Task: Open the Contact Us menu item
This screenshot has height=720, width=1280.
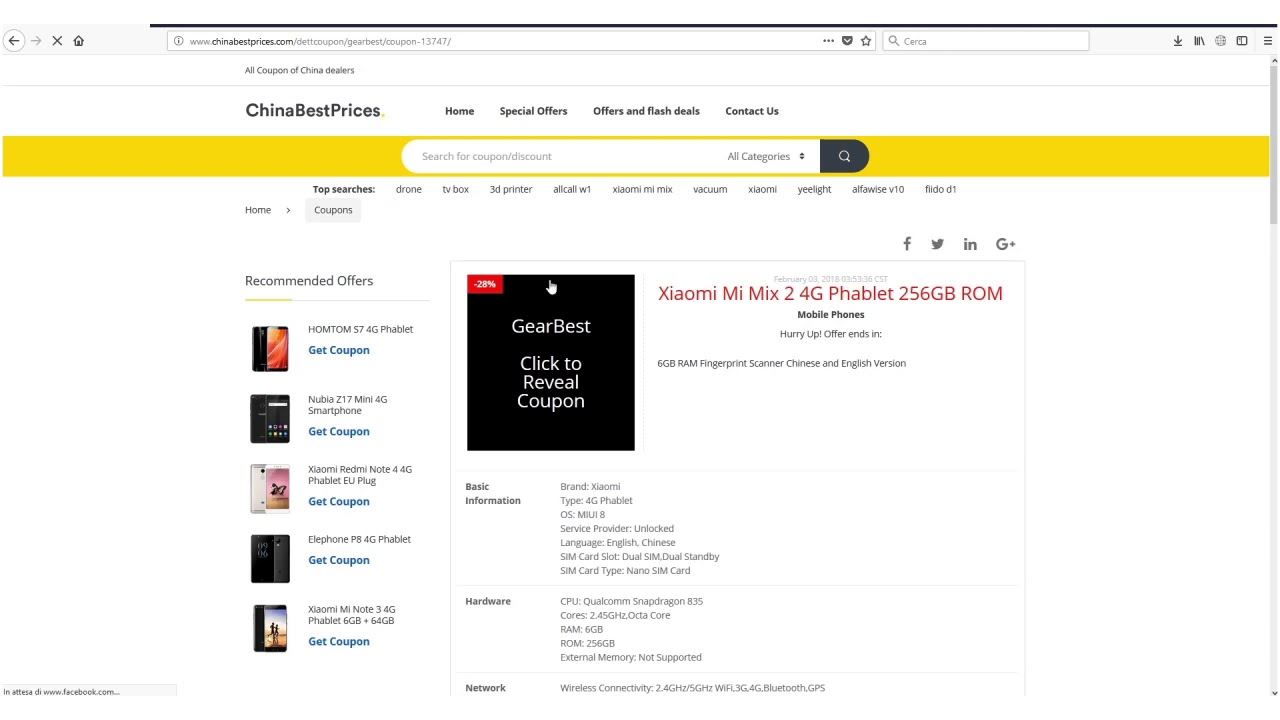Action: [x=752, y=111]
